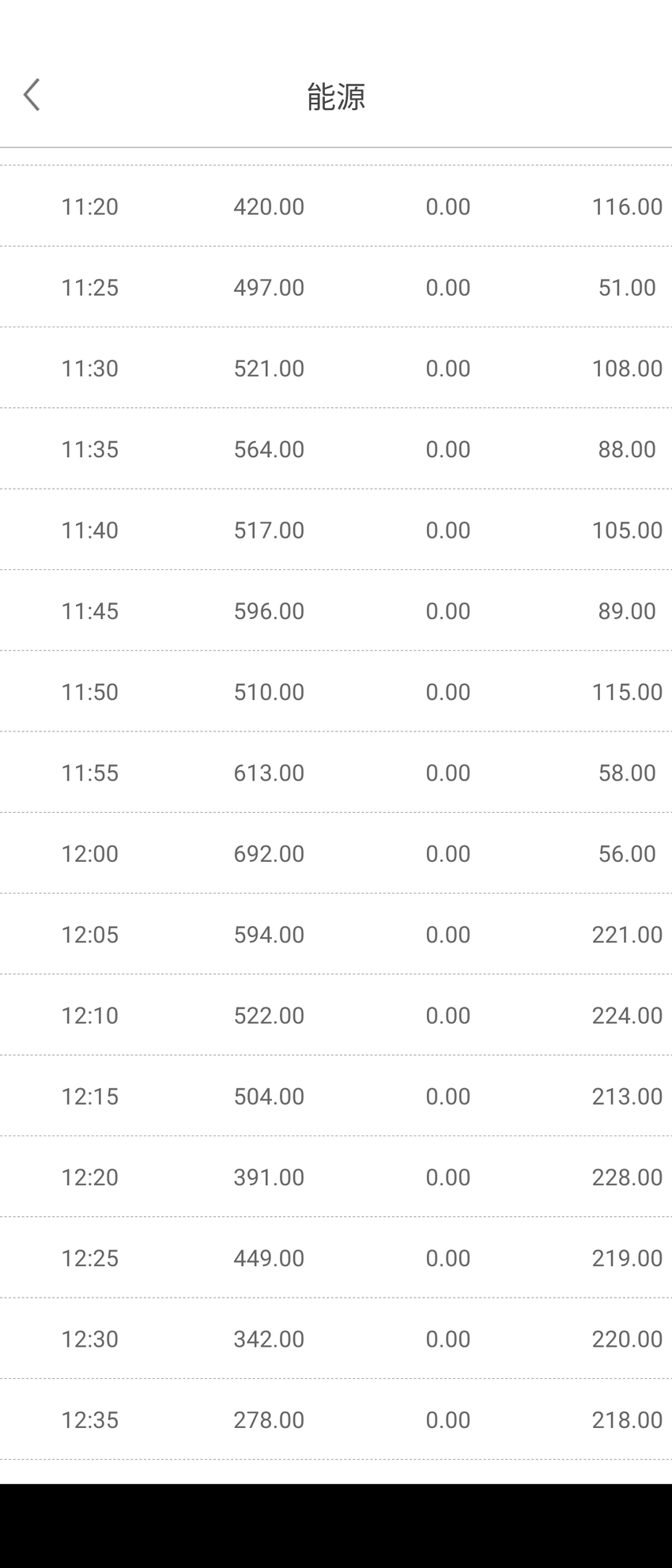Select the 564.00 reading
The height and width of the screenshot is (1568, 672).
click(x=269, y=449)
